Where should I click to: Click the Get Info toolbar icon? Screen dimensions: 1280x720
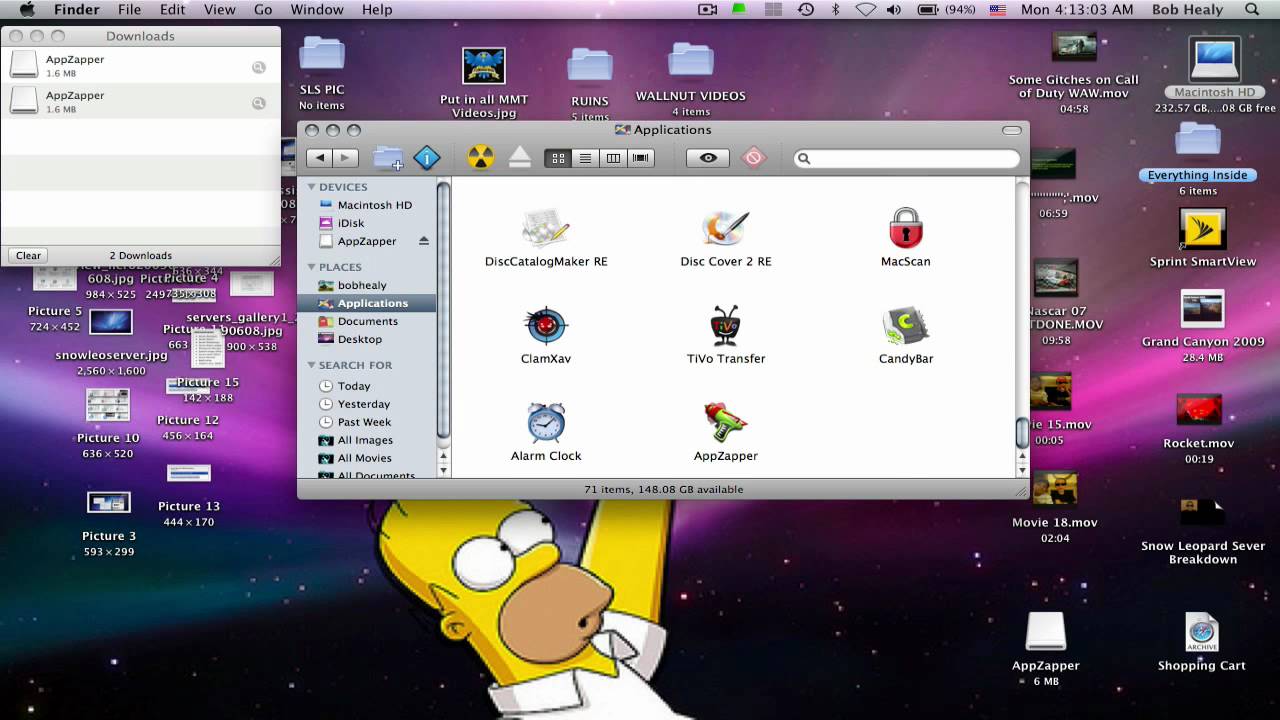coord(427,158)
